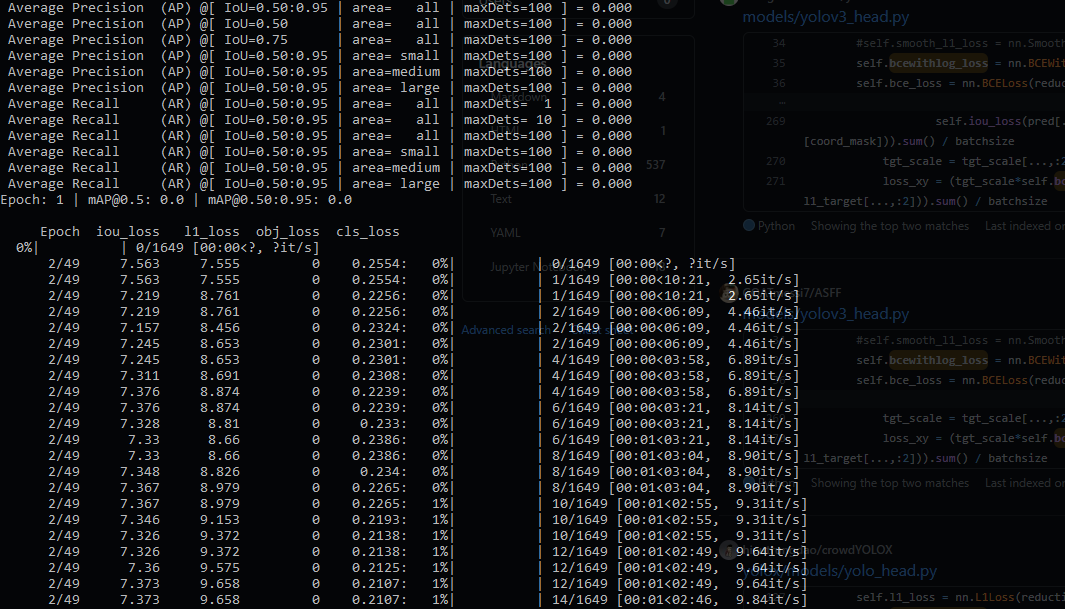1065x609 pixels.
Task: Open the yolox/models/yolo_head.py file link
Action: click(840, 571)
